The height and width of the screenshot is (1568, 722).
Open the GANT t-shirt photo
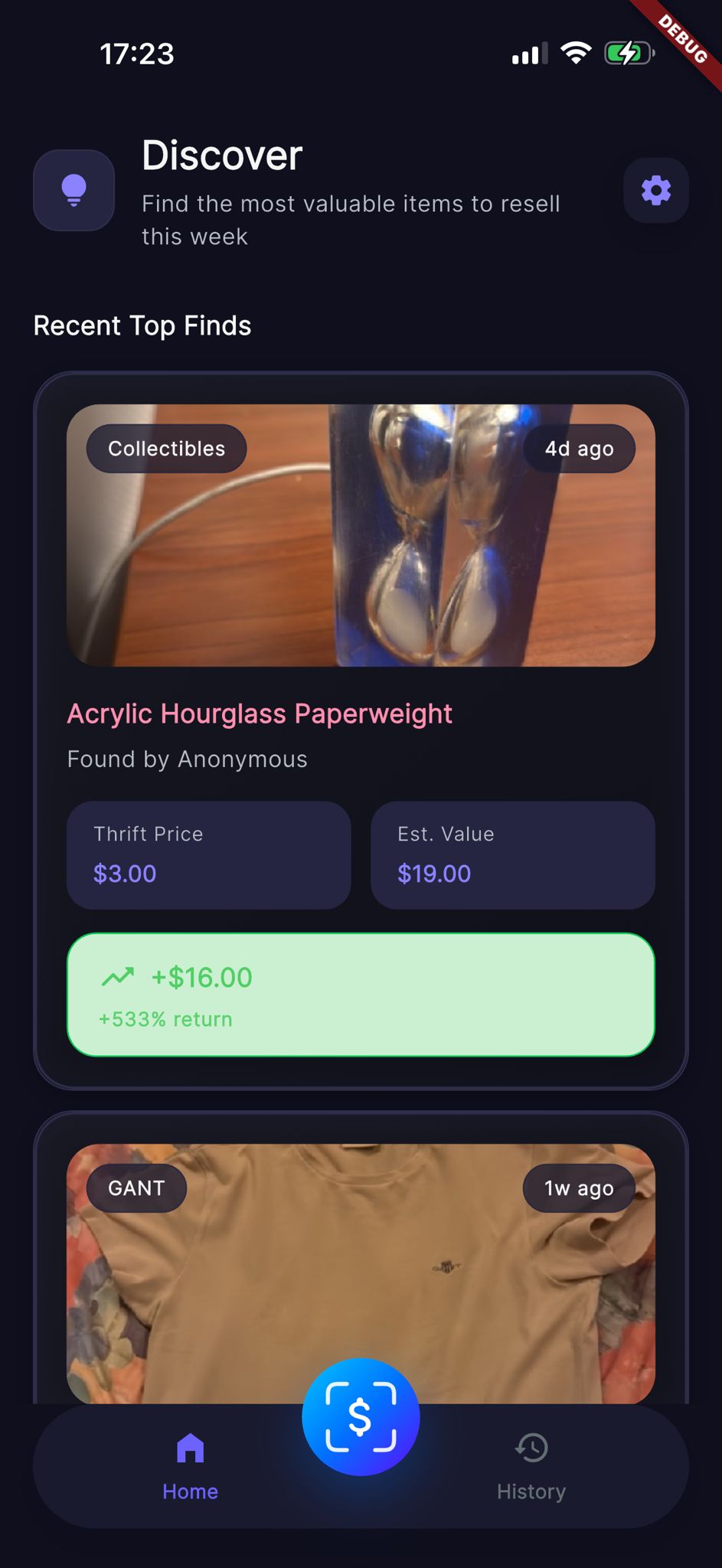(x=361, y=1274)
